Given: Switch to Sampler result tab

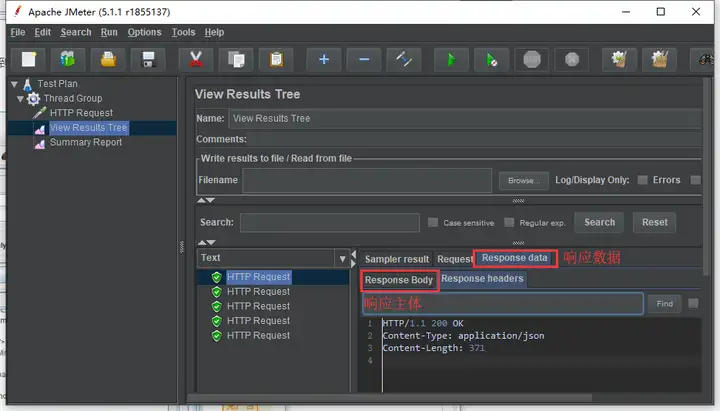Looking at the screenshot, I should (x=397, y=259).
